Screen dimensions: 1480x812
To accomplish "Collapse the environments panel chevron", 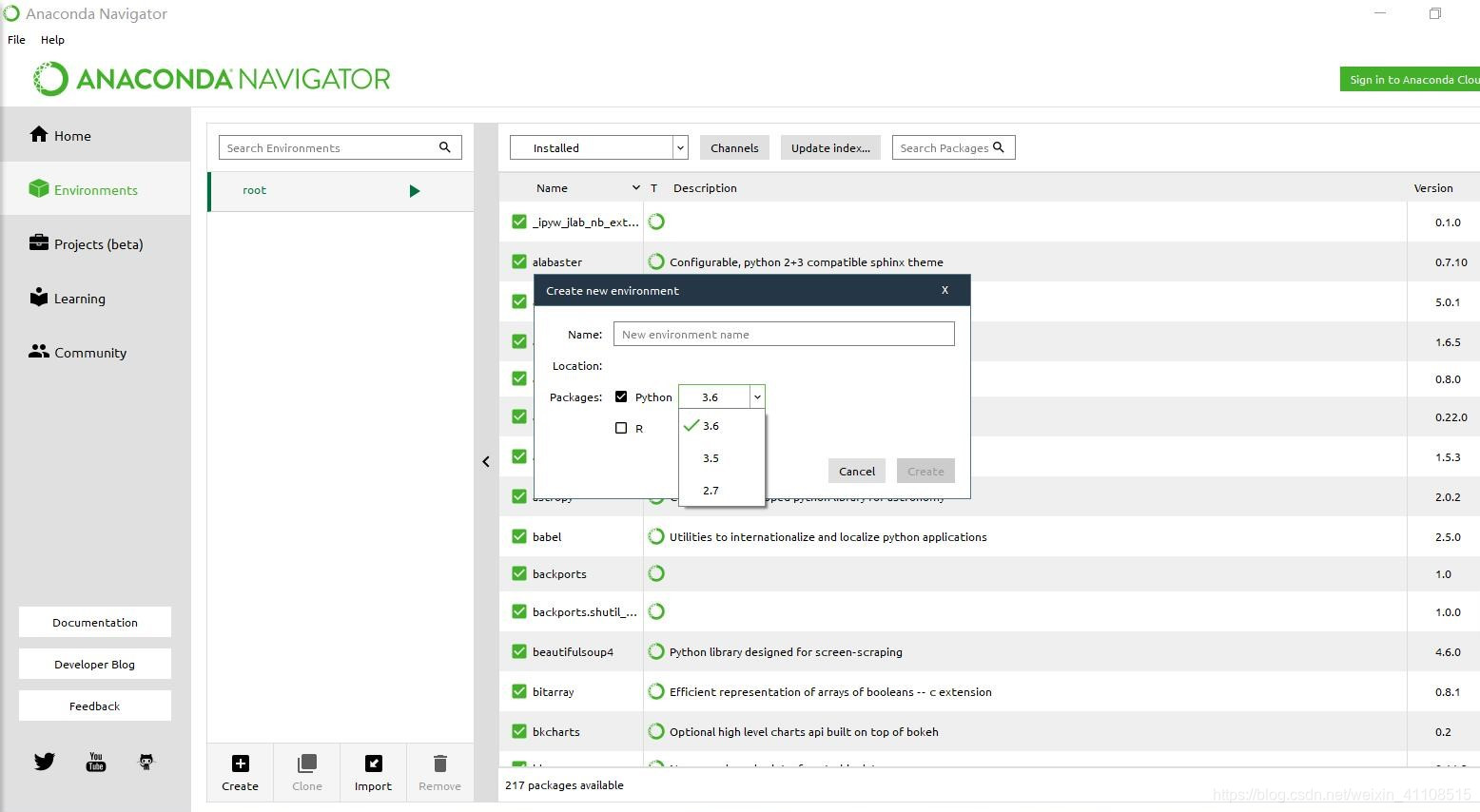I will point(486,461).
